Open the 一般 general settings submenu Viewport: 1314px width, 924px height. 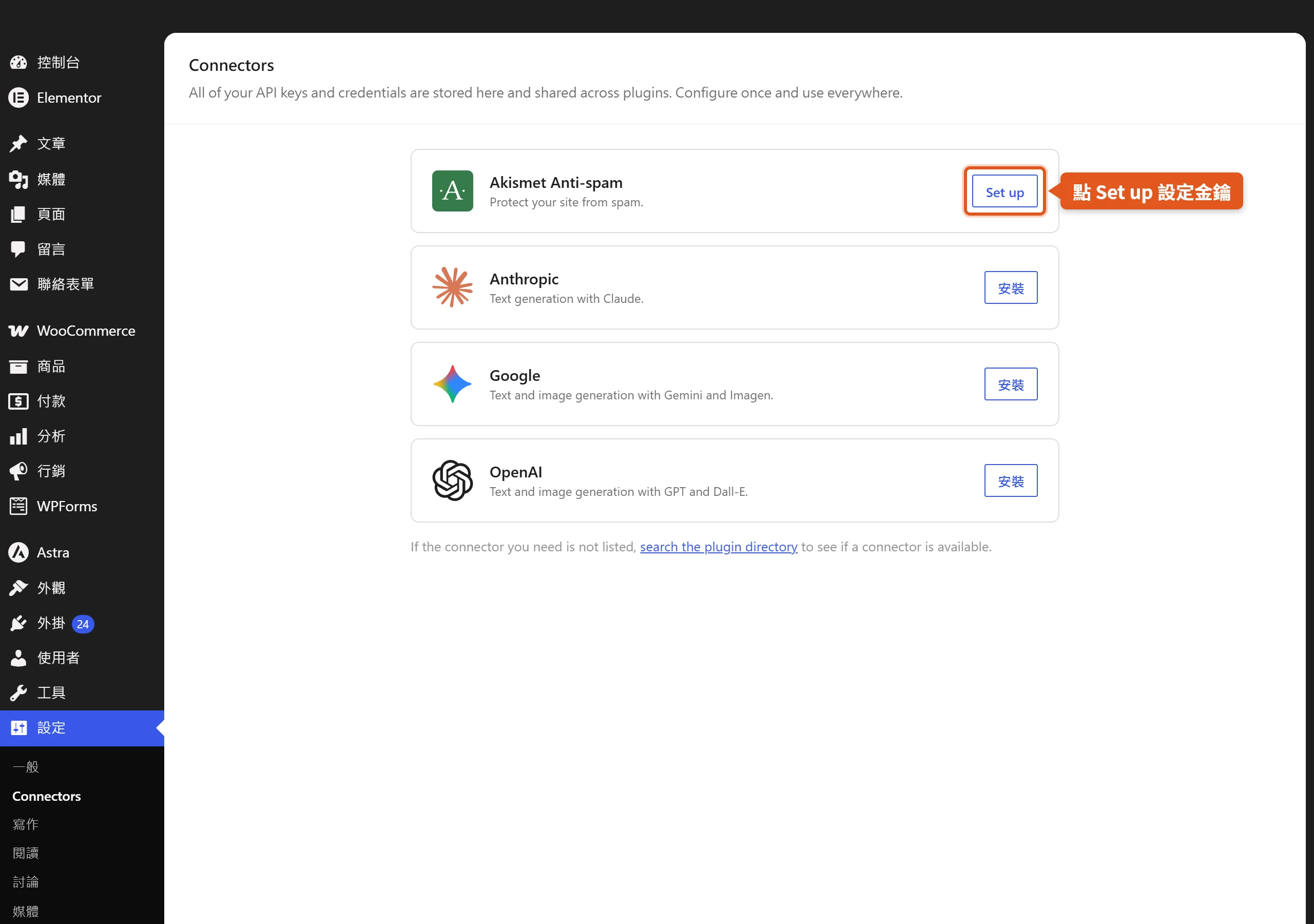coord(26,766)
